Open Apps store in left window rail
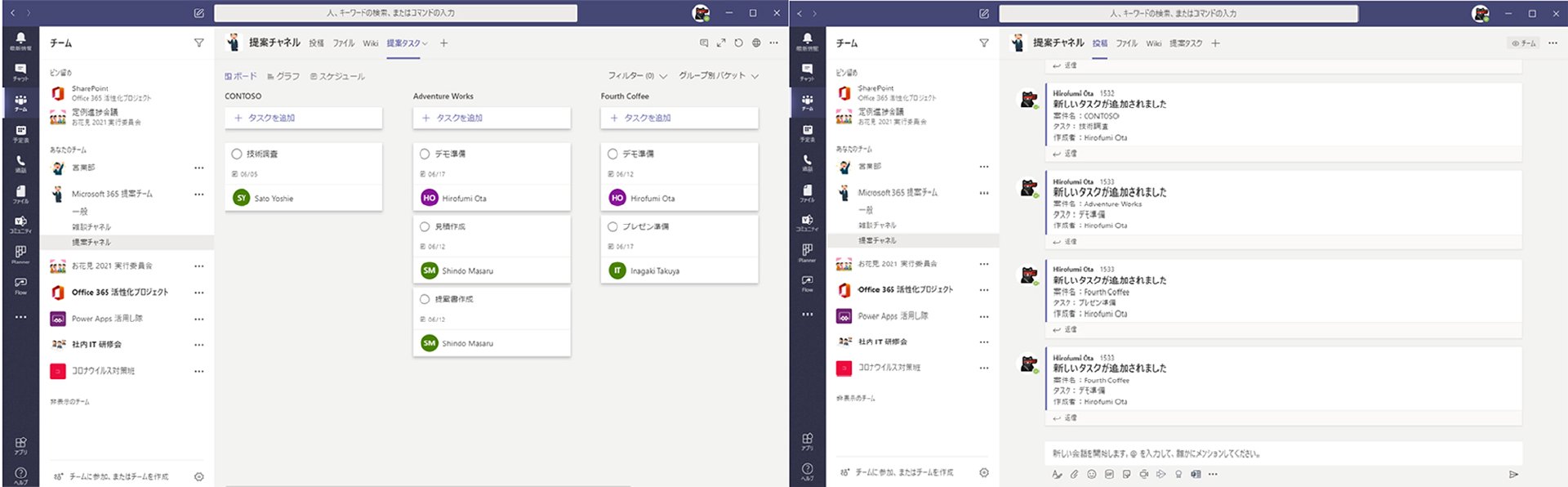The image size is (1568, 487). tap(20, 445)
